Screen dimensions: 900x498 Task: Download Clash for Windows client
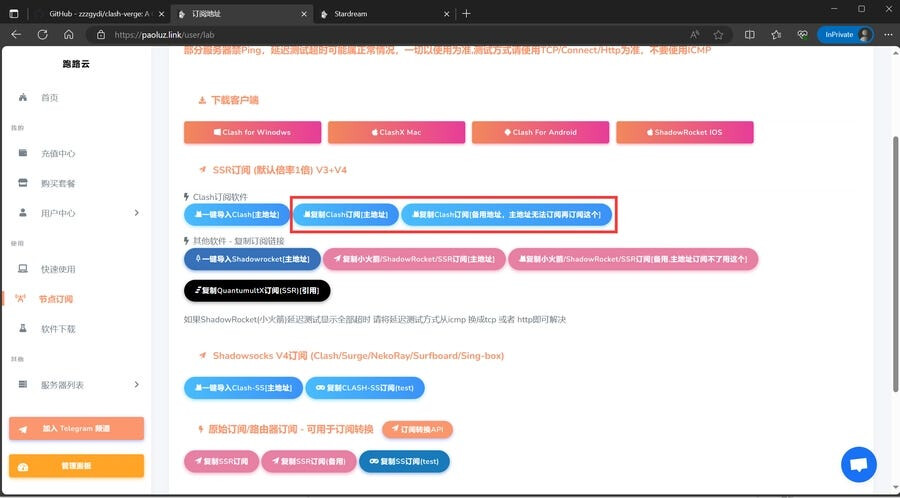253,132
